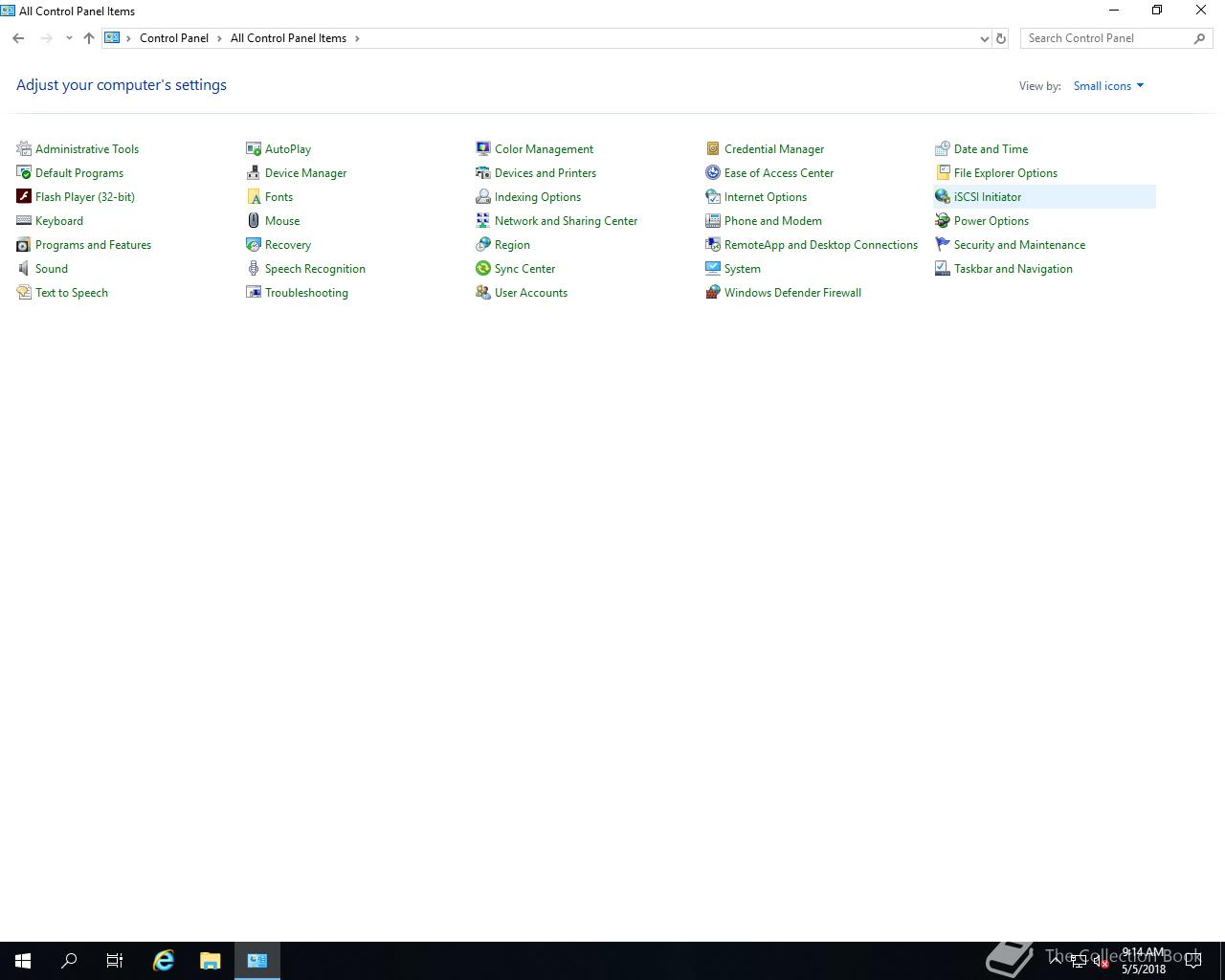This screenshot has width=1225, height=980.
Task: Click the RemoteApp and Desktop Connections link
Action: (x=820, y=244)
